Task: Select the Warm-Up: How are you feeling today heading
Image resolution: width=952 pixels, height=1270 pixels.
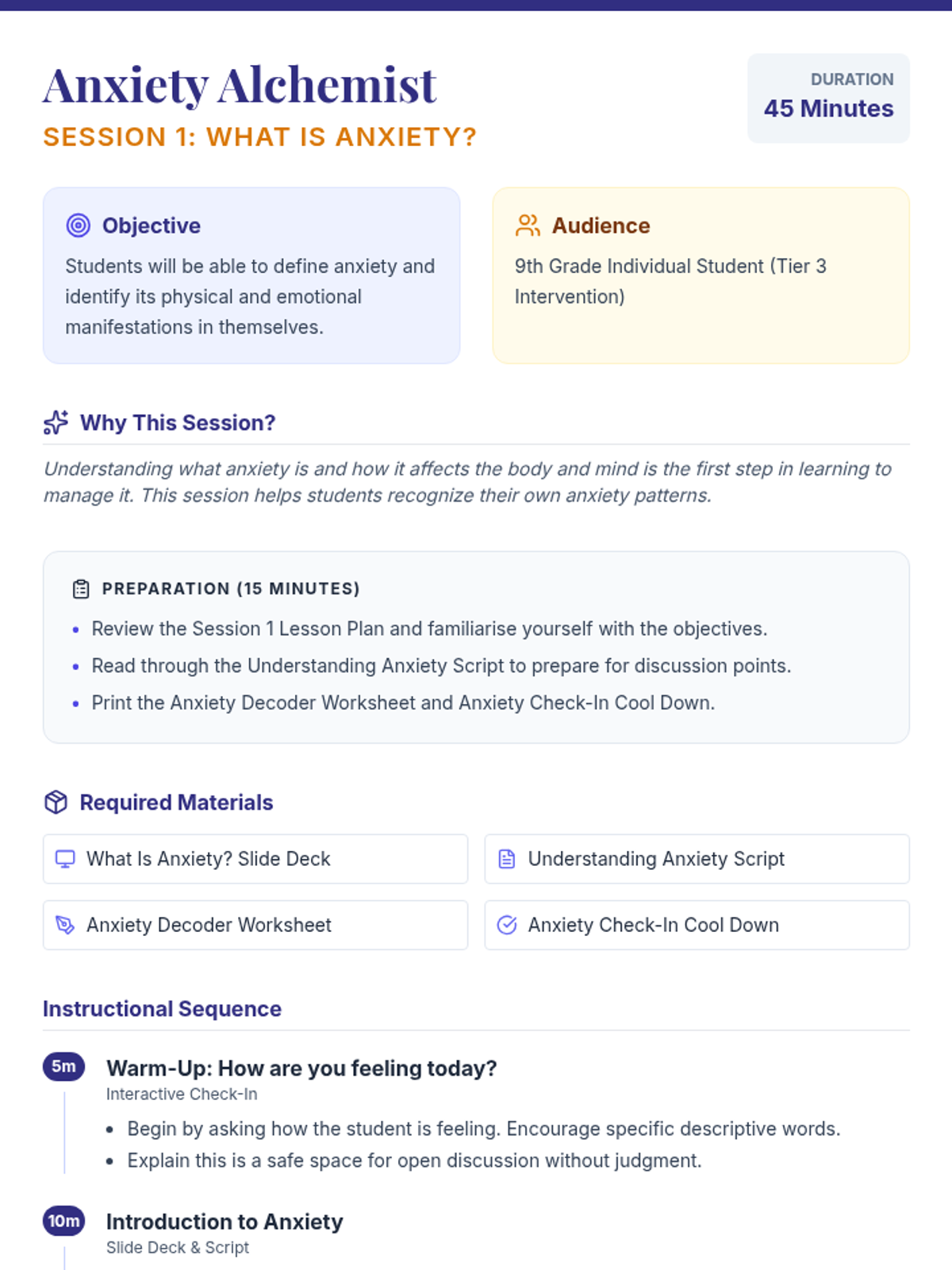Action: (x=301, y=1068)
